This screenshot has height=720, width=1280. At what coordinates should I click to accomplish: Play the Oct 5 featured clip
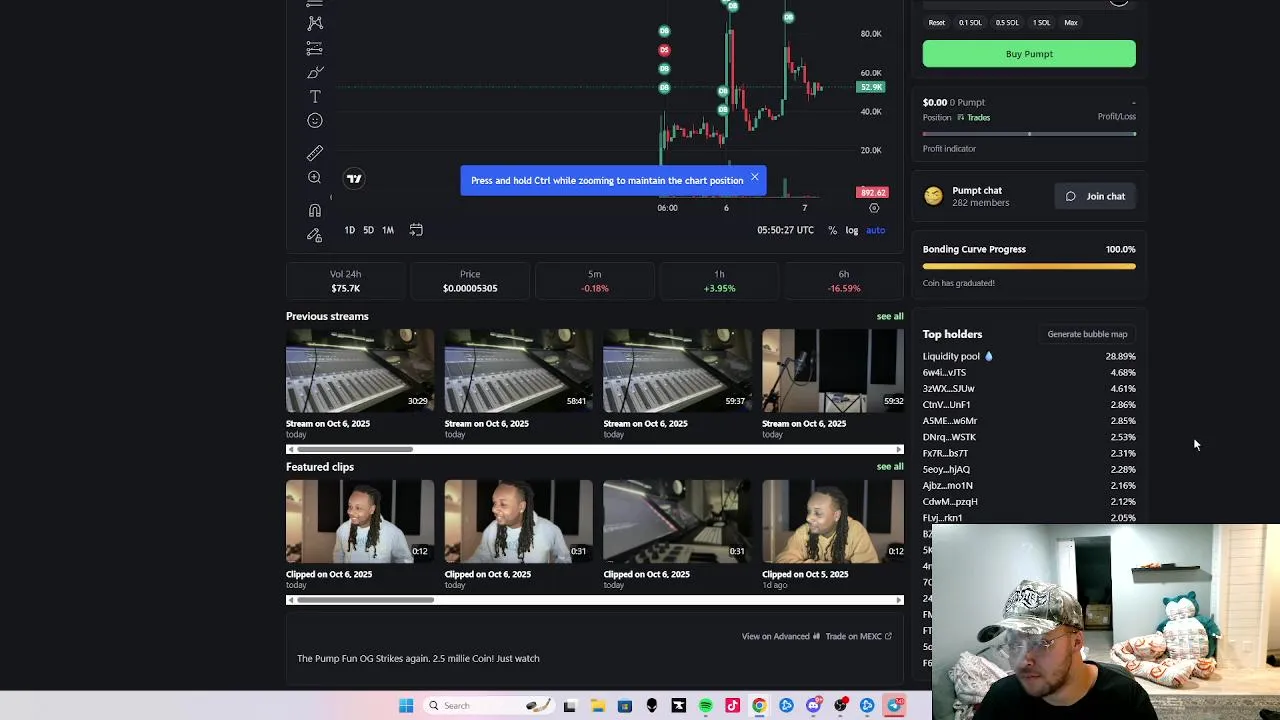833,522
